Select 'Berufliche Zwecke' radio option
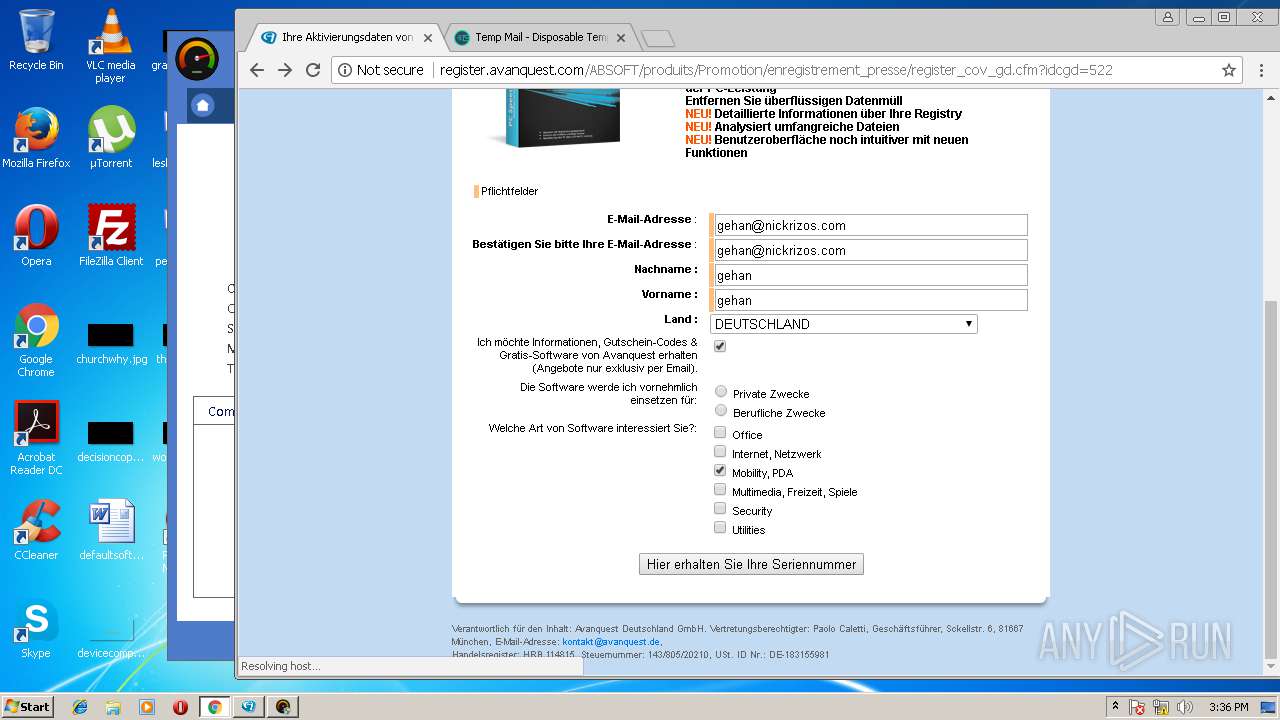The image size is (1280, 720). click(721, 410)
